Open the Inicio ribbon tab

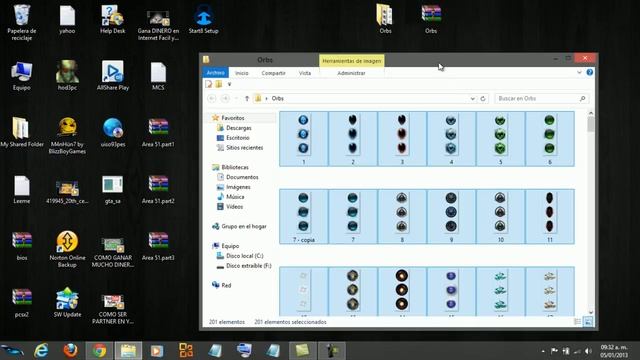tap(242, 73)
